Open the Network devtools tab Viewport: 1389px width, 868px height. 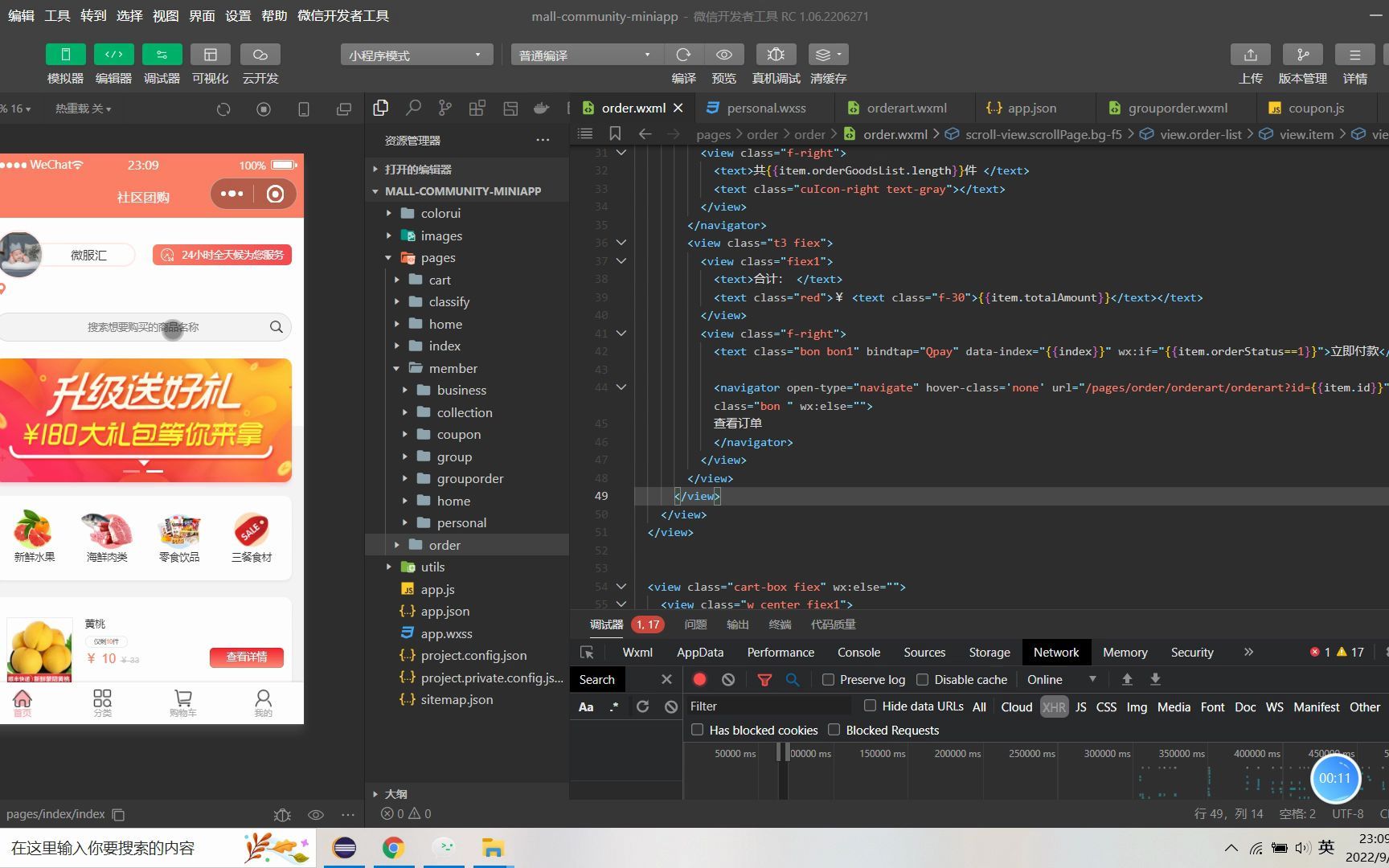point(1056,652)
